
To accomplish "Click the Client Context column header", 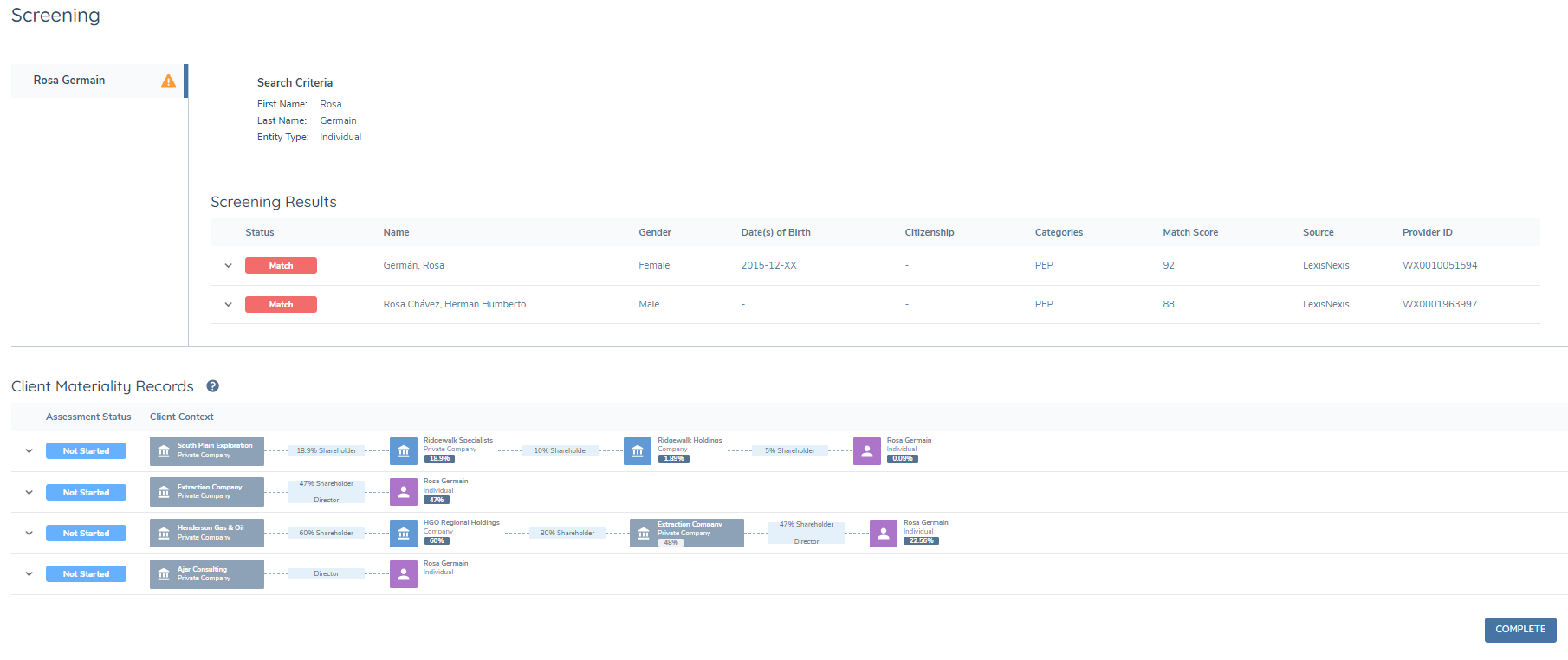I will pyautogui.click(x=182, y=417).
